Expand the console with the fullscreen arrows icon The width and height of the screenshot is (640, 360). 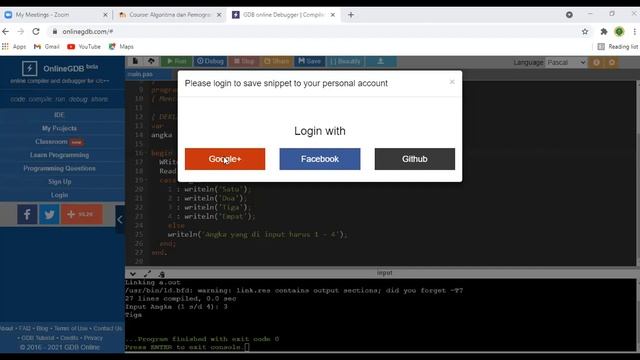click(147, 274)
